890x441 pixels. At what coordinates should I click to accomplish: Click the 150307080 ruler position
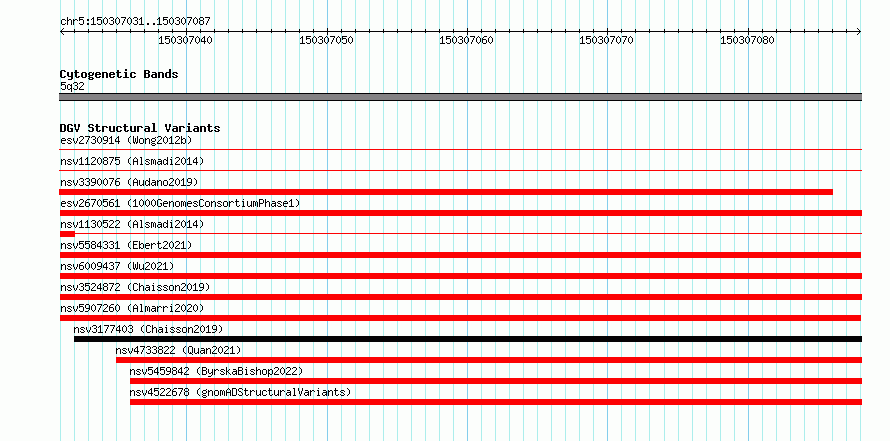coord(747,40)
